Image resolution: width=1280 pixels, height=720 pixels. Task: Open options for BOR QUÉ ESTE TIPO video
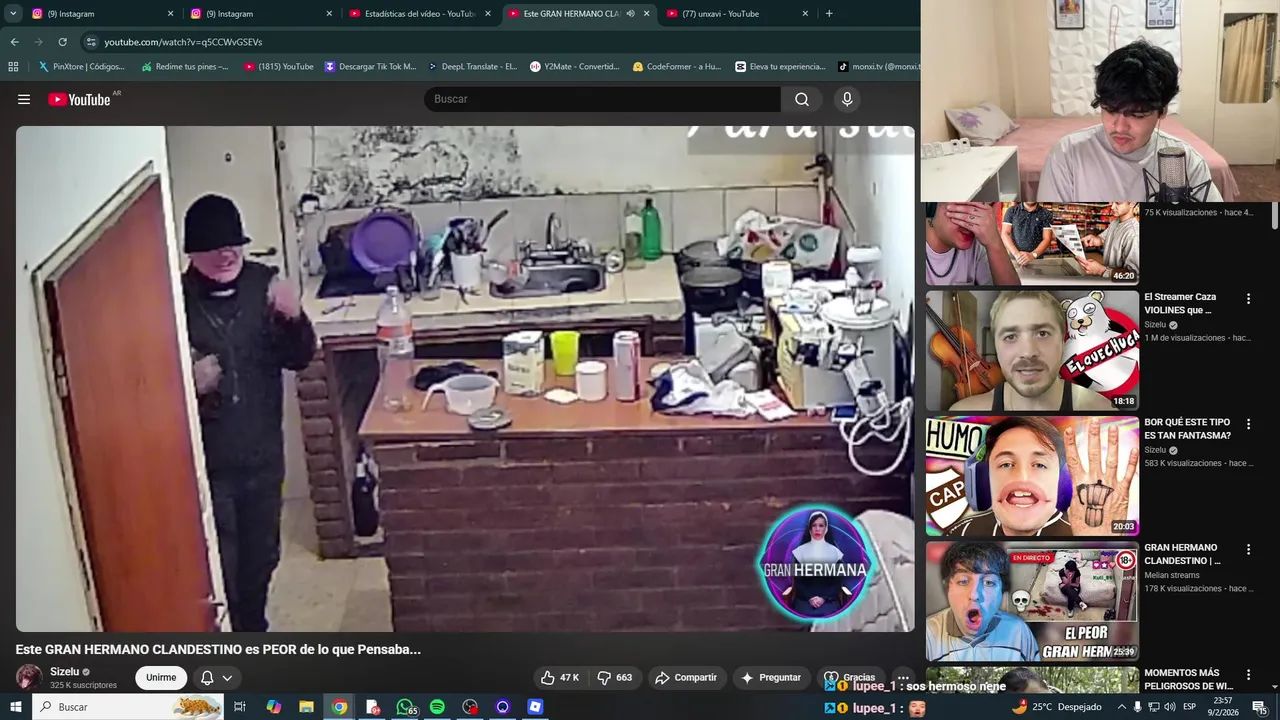point(1248,424)
